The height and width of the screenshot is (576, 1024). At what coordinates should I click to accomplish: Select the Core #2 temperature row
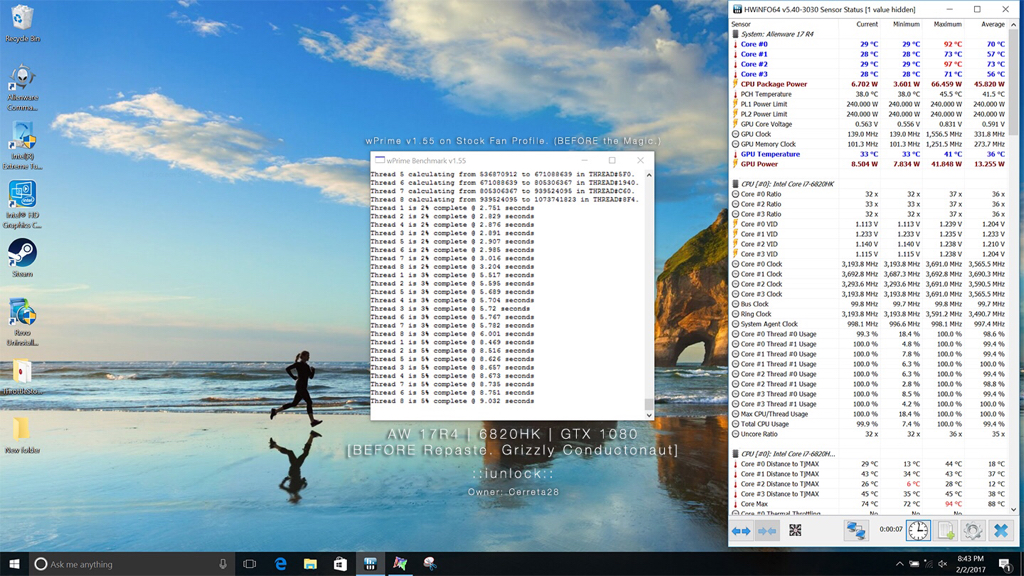(x=869, y=64)
